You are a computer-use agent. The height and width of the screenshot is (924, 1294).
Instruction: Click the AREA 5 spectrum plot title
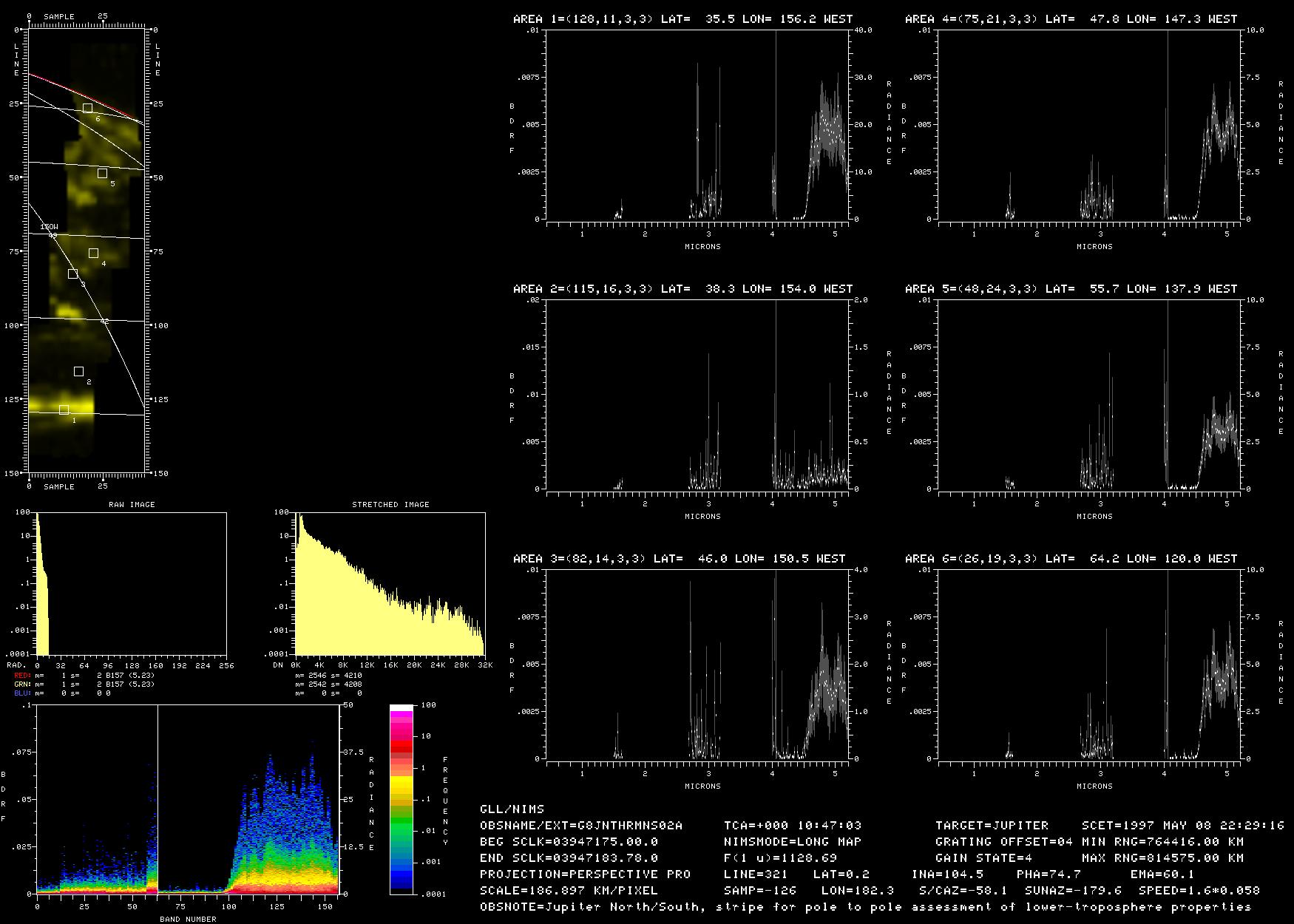tap(1071, 289)
